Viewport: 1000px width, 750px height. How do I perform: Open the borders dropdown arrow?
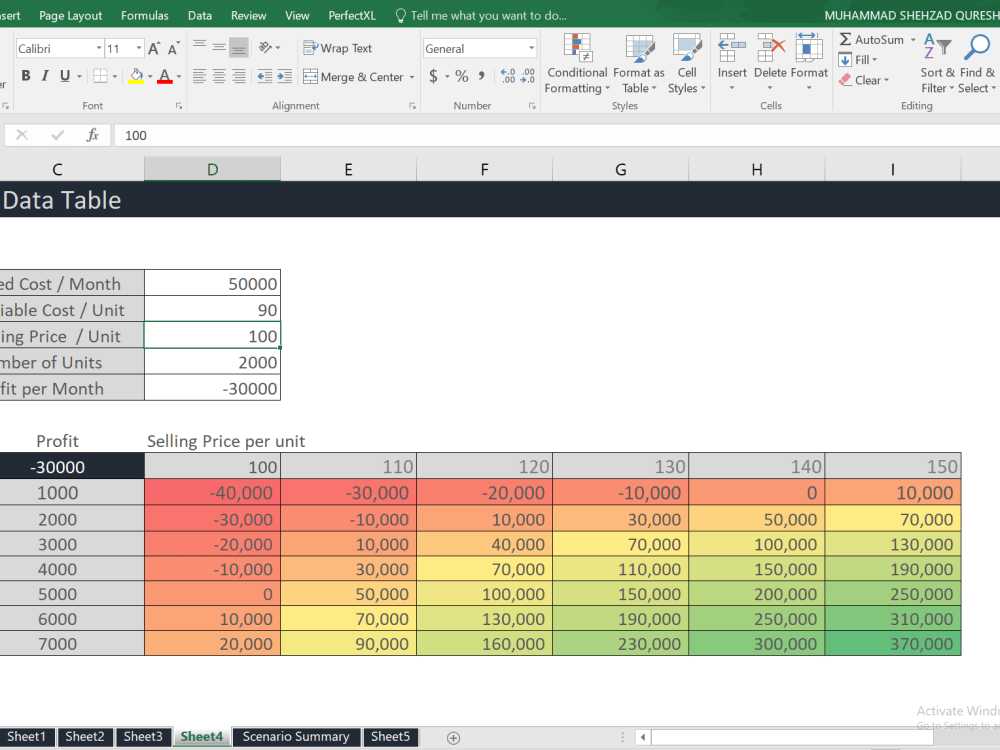[x=115, y=77]
